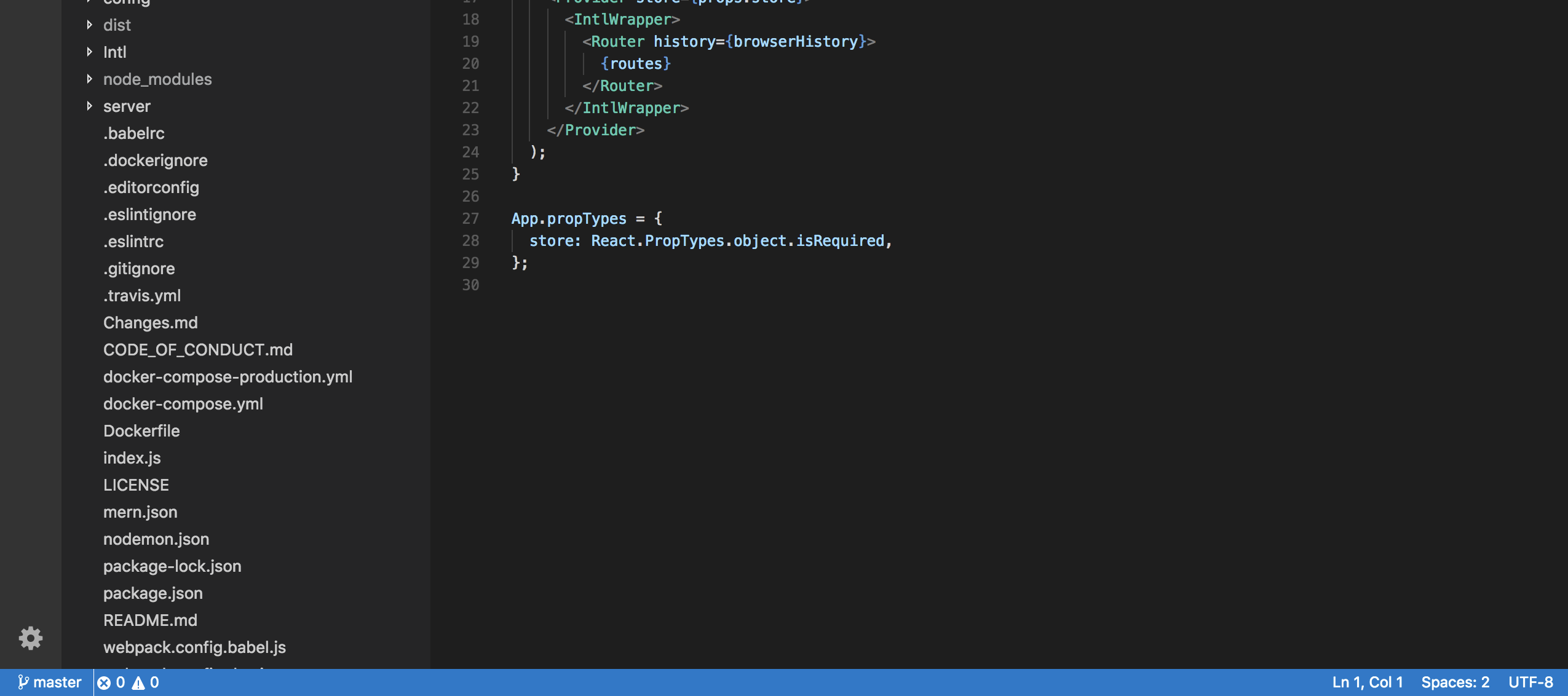The height and width of the screenshot is (696, 1568).
Task: Change indentation via Spaces: 2 in status bar
Action: click(x=1455, y=682)
